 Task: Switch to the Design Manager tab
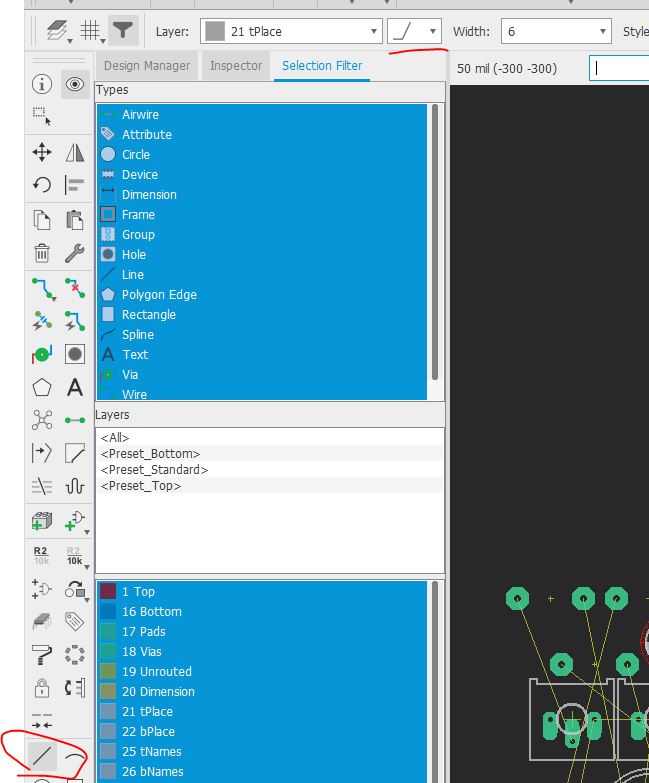click(x=147, y=65)
